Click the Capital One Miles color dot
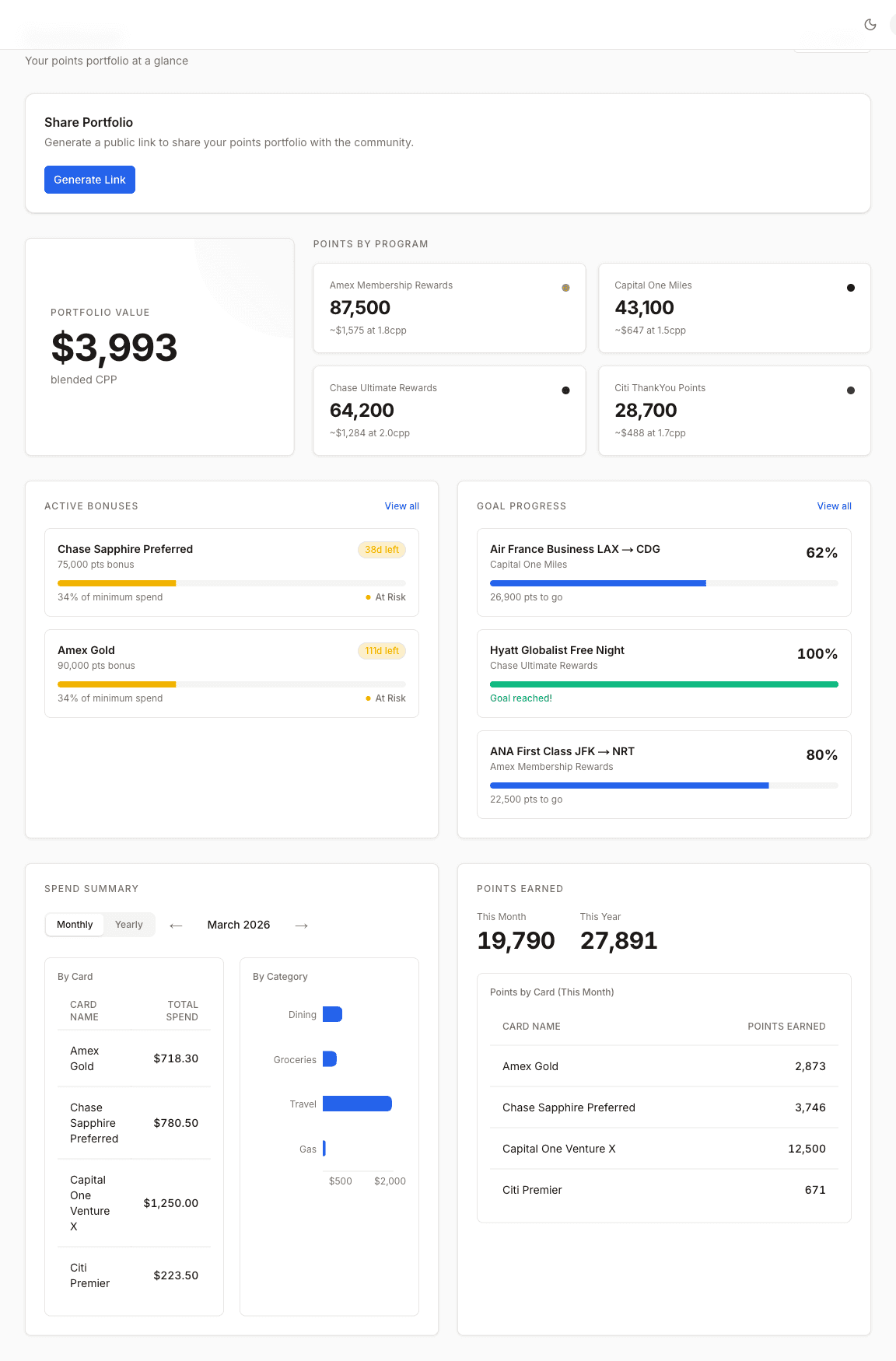This screenshot has width=896, height=1361. click(851, 288)
